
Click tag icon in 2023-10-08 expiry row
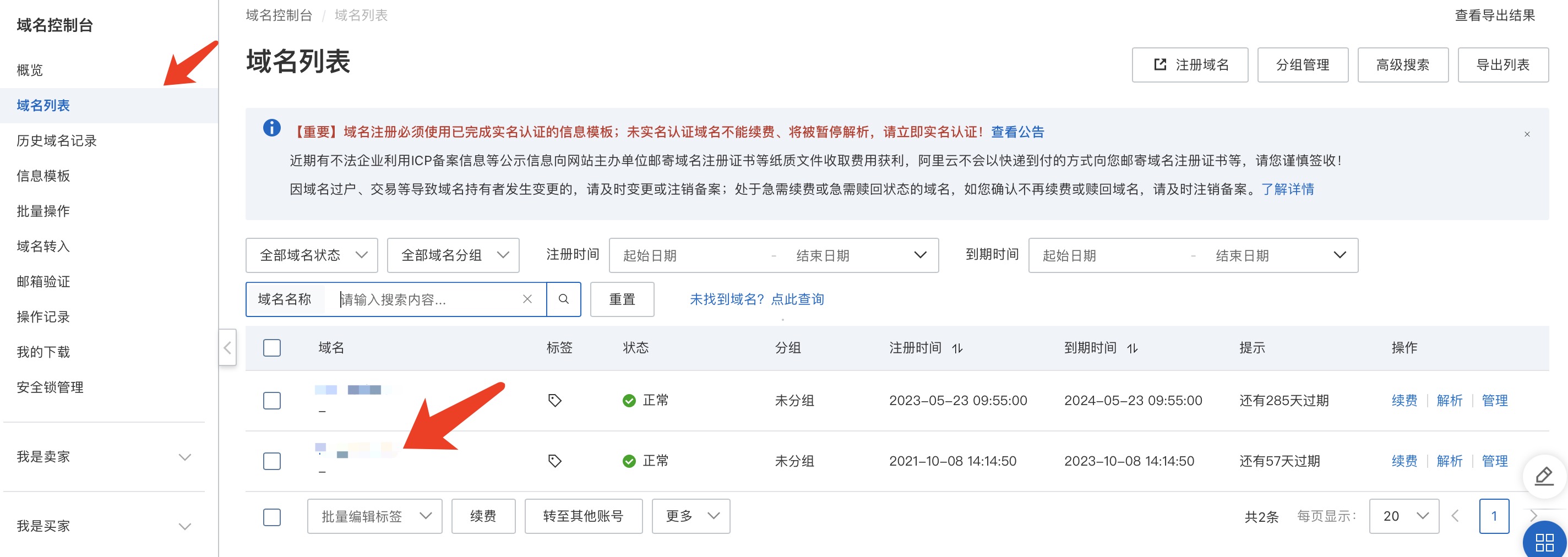point(554,461)
